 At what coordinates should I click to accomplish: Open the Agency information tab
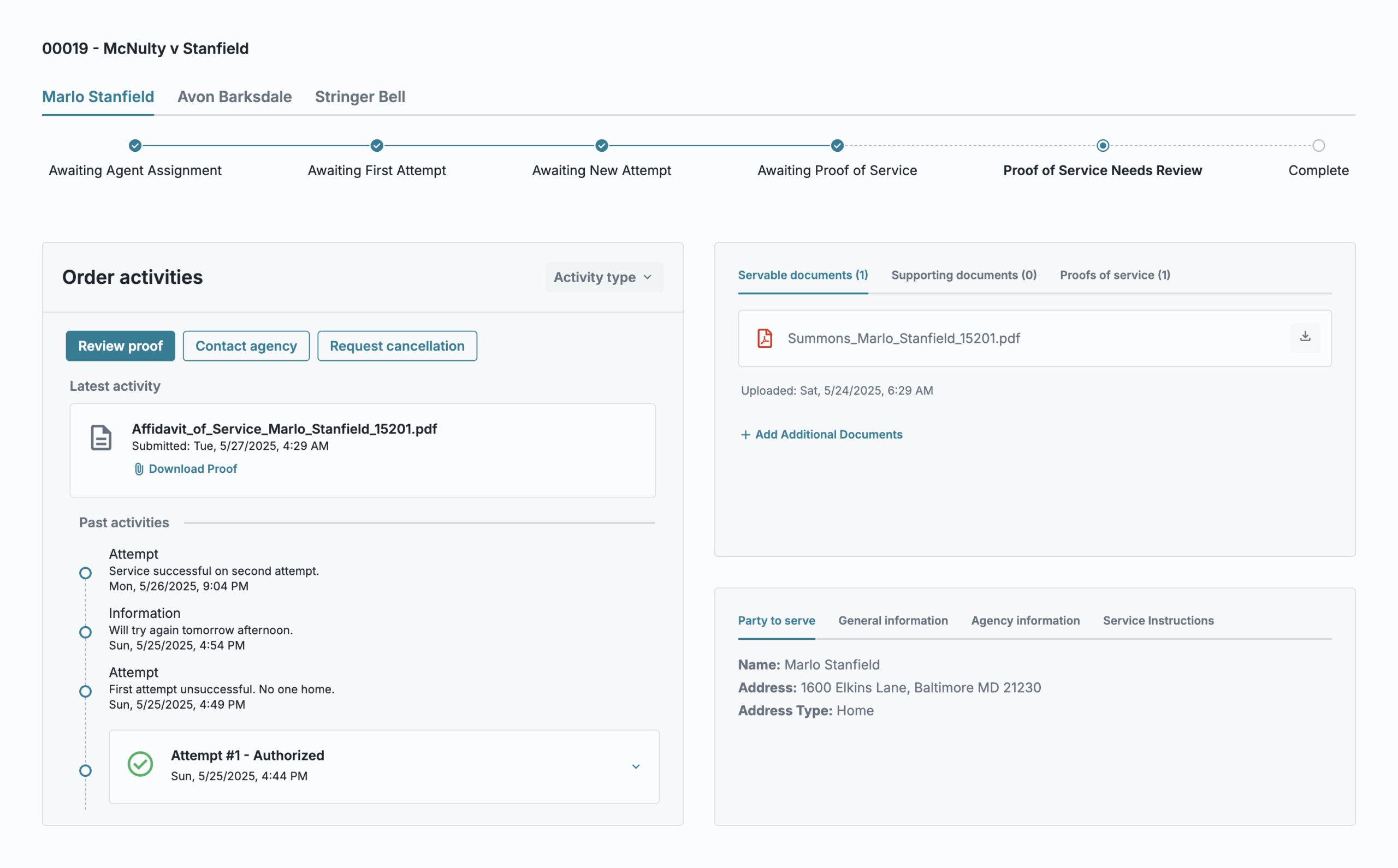point(1025,621)
